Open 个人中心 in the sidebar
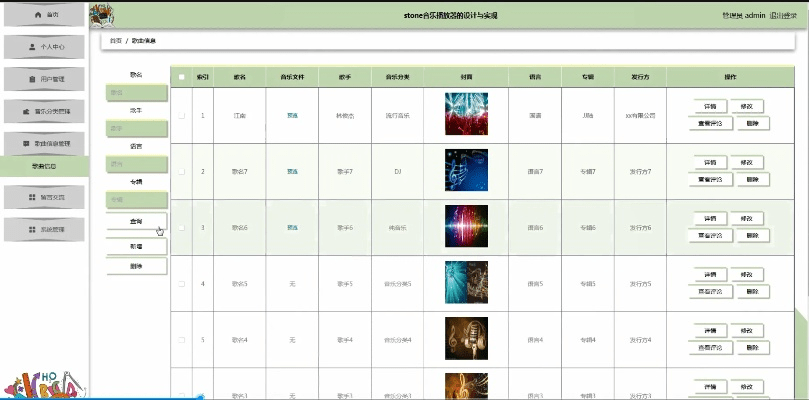Viewport: 809px width, 400px height. click(x=44, y=47)
